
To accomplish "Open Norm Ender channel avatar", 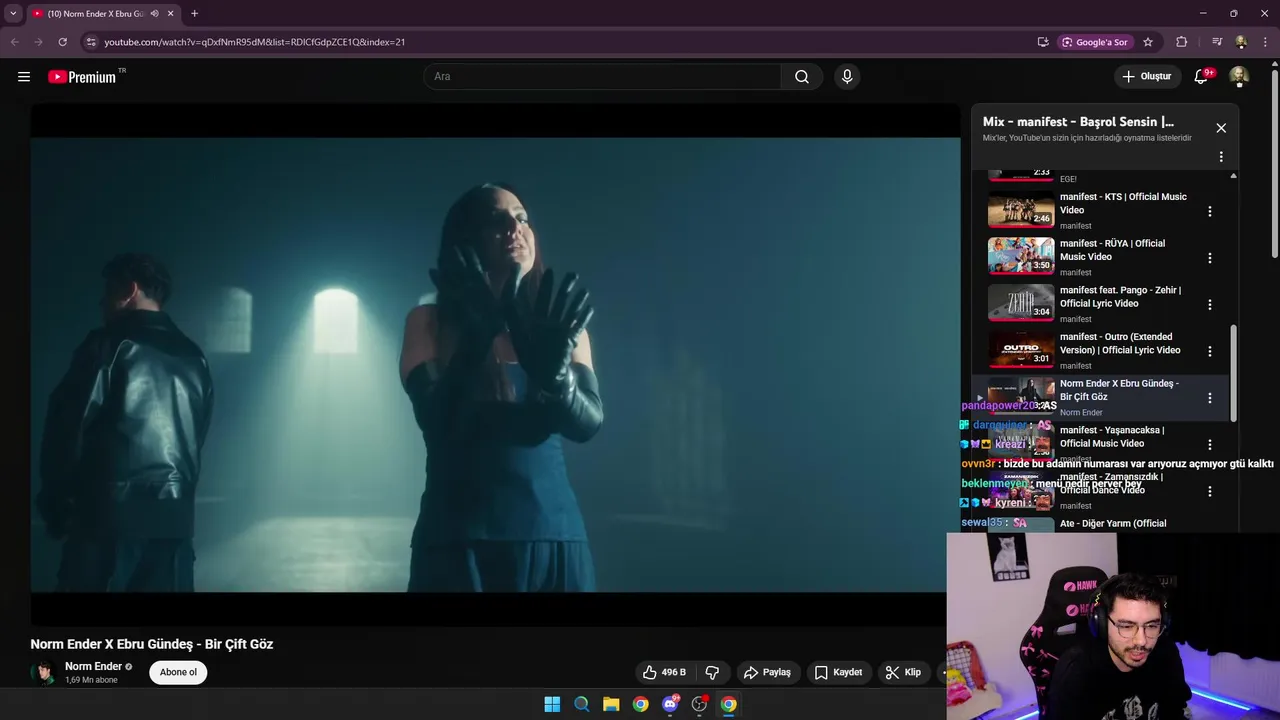I will [43, 672].
